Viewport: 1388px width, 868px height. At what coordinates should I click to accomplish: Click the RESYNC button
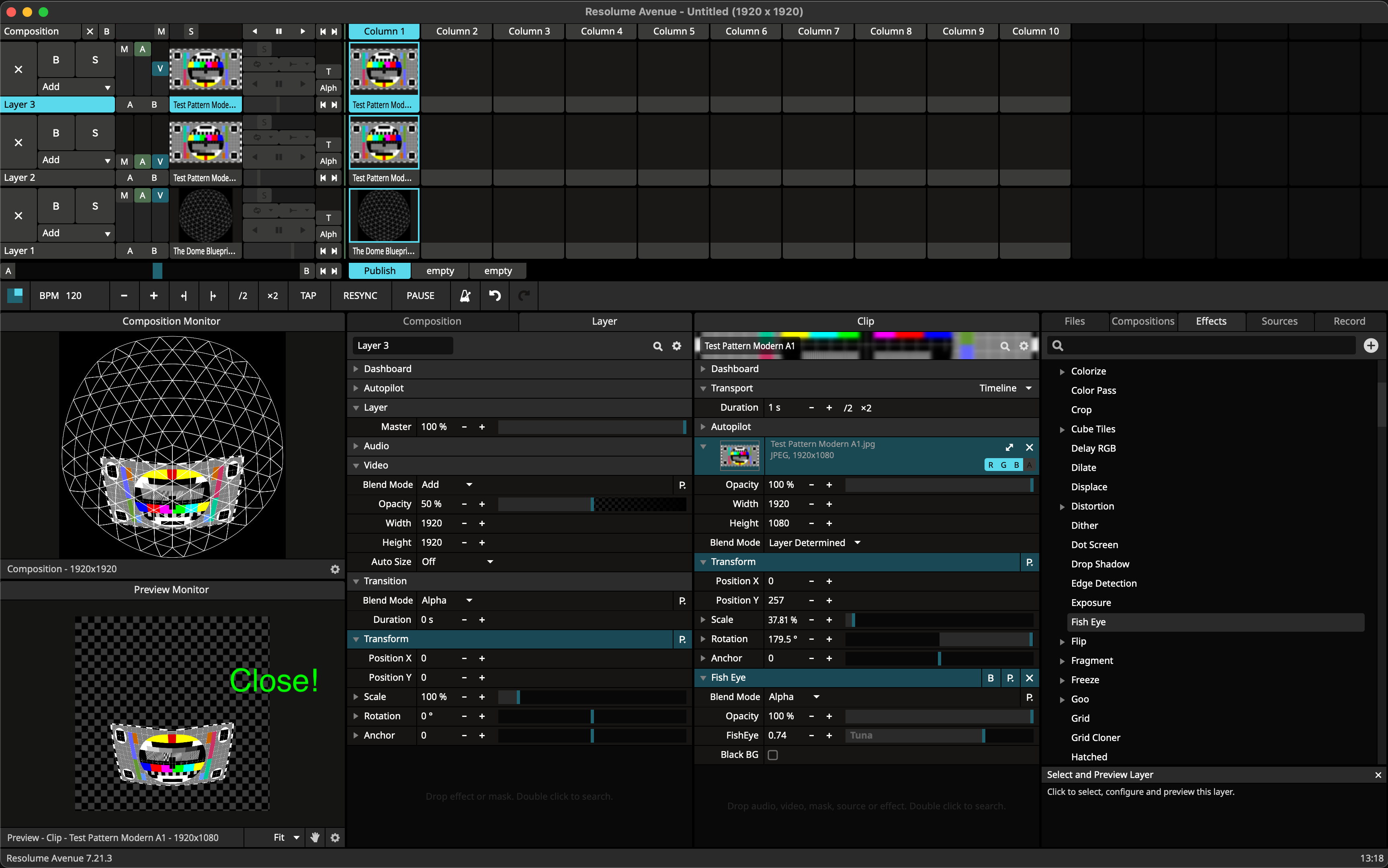click(x=360, y=296)
